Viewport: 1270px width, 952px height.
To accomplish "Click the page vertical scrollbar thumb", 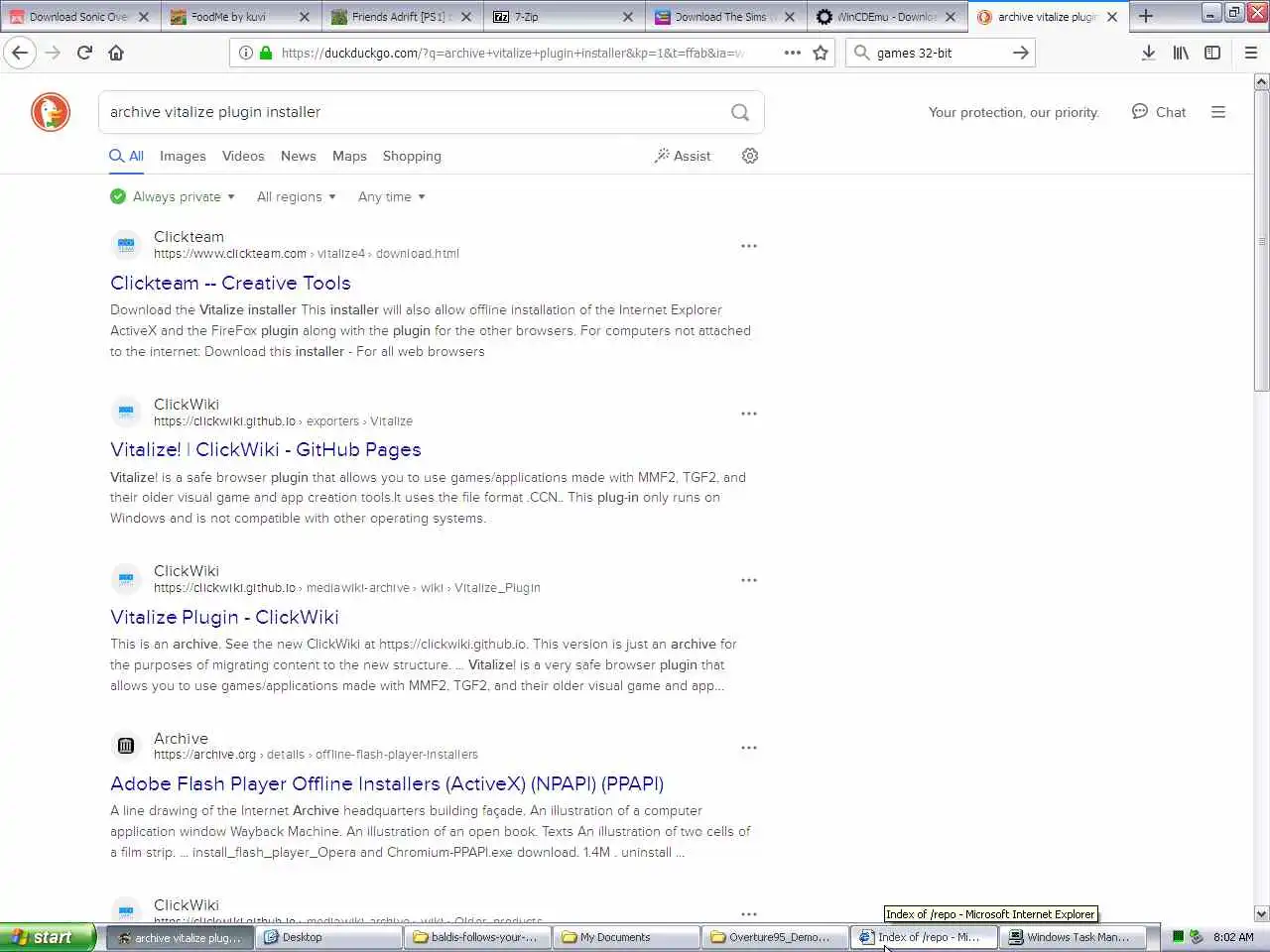I will pyautogui.click(x=1261, y=241).
